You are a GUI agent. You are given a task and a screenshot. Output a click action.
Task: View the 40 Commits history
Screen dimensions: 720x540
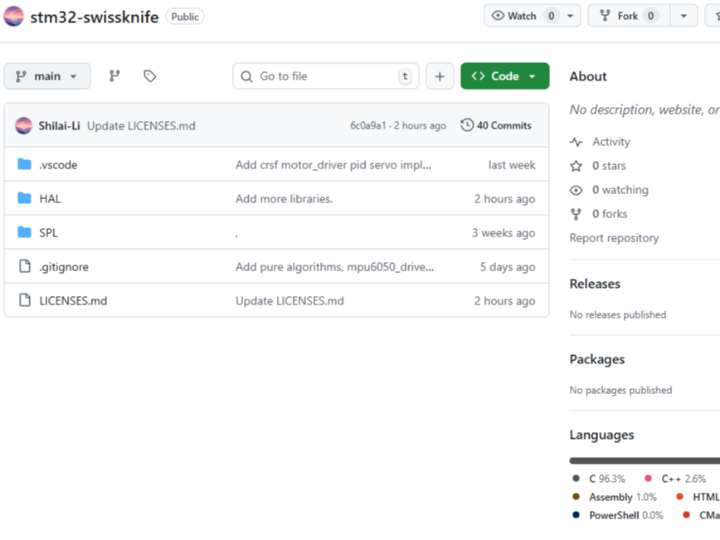[496, 126]
